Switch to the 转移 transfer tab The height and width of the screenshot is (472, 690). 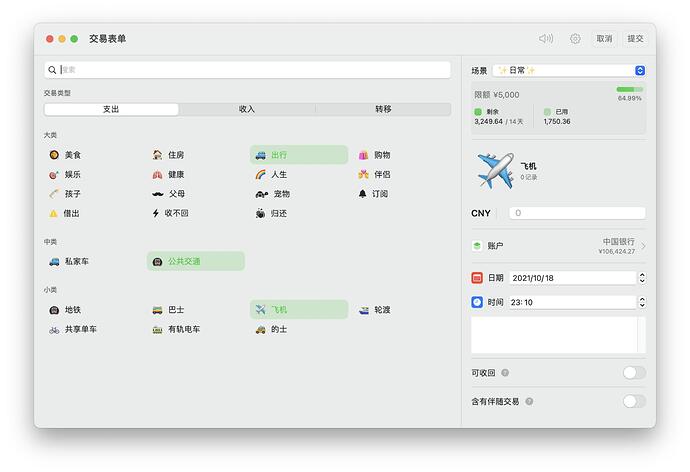coord(383,109)
